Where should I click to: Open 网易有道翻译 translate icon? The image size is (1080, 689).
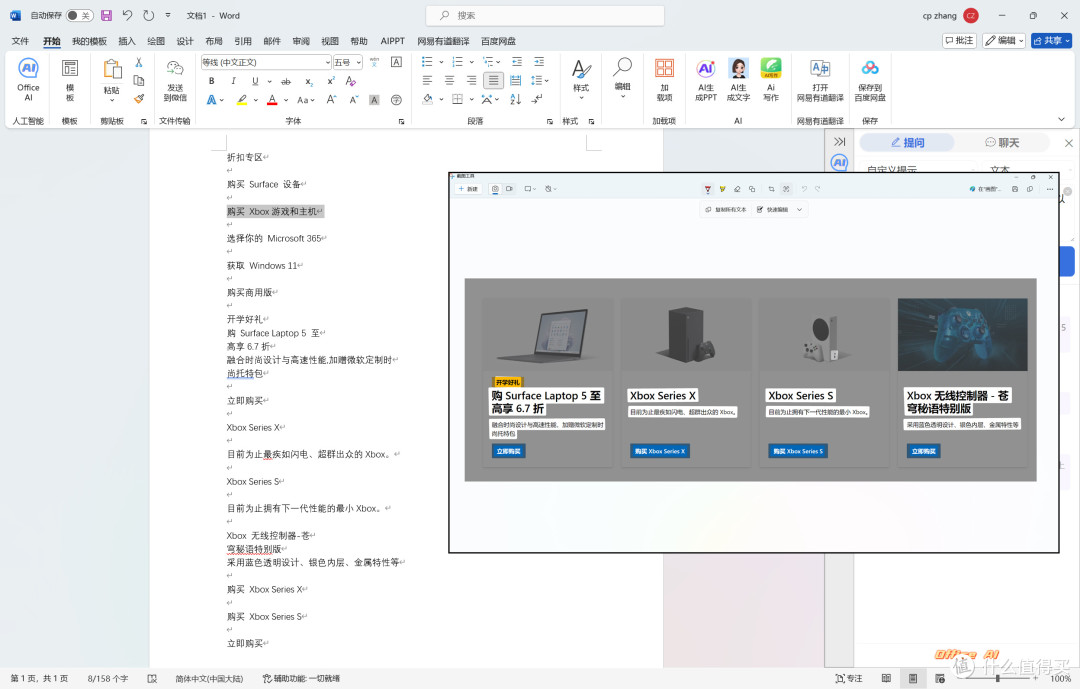click(820, 79)
